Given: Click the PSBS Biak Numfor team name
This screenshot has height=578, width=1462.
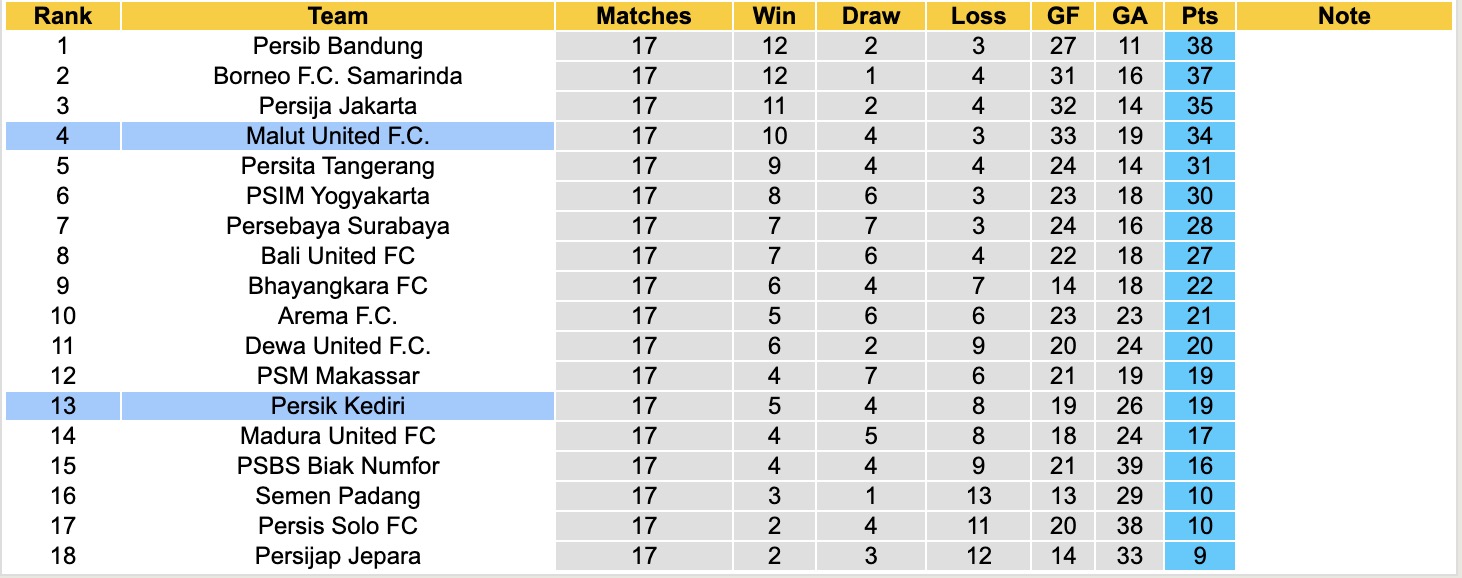Looking at the screenshot, I should tap(338, 466).
